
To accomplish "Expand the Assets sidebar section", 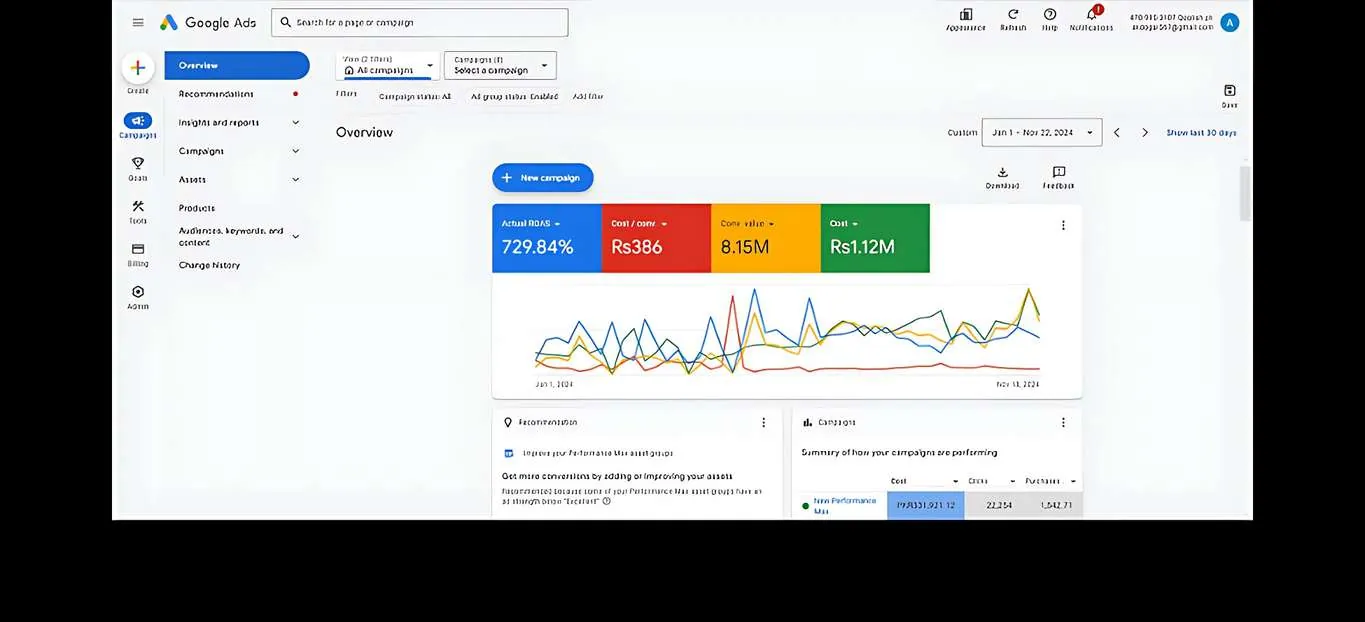I will tap(296, 180).
